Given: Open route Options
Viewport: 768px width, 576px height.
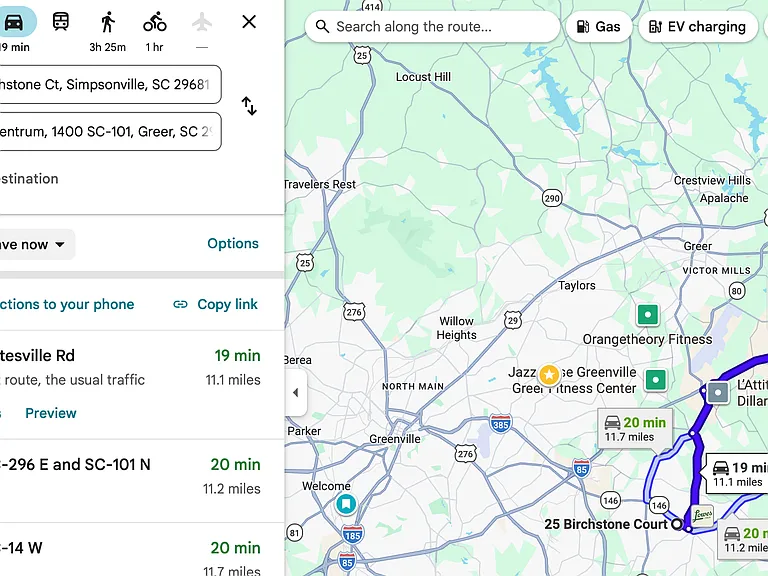Looking at the screenshot, I should pos(233,243).
